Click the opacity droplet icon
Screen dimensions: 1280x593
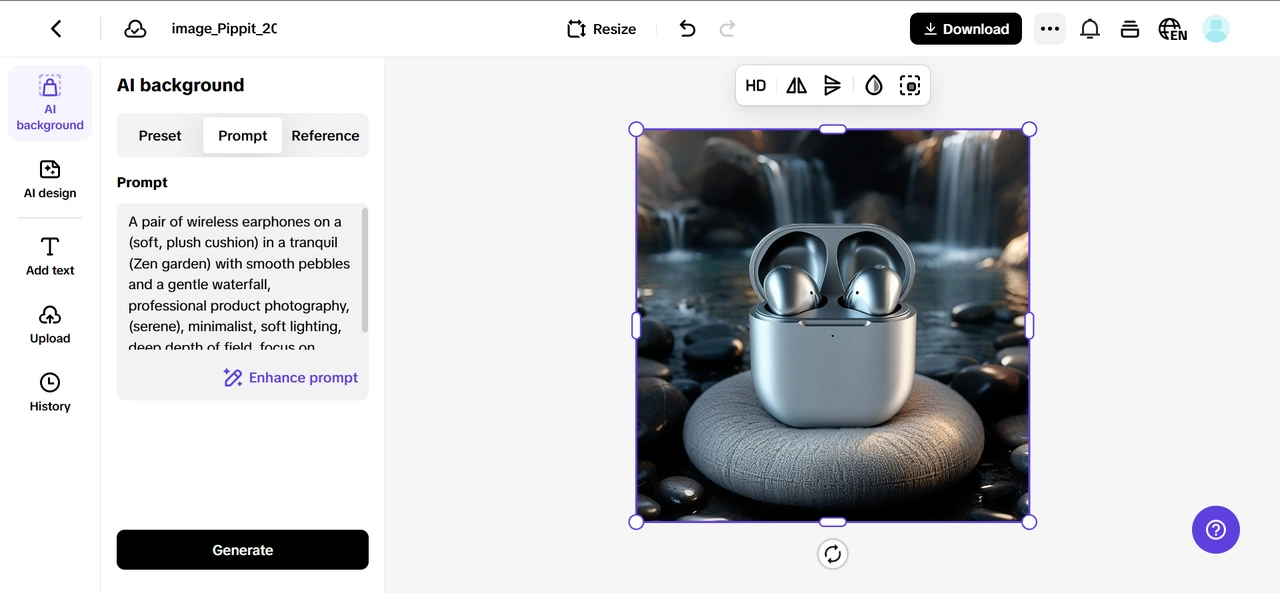pyautogui.click(x=874, y=86)
